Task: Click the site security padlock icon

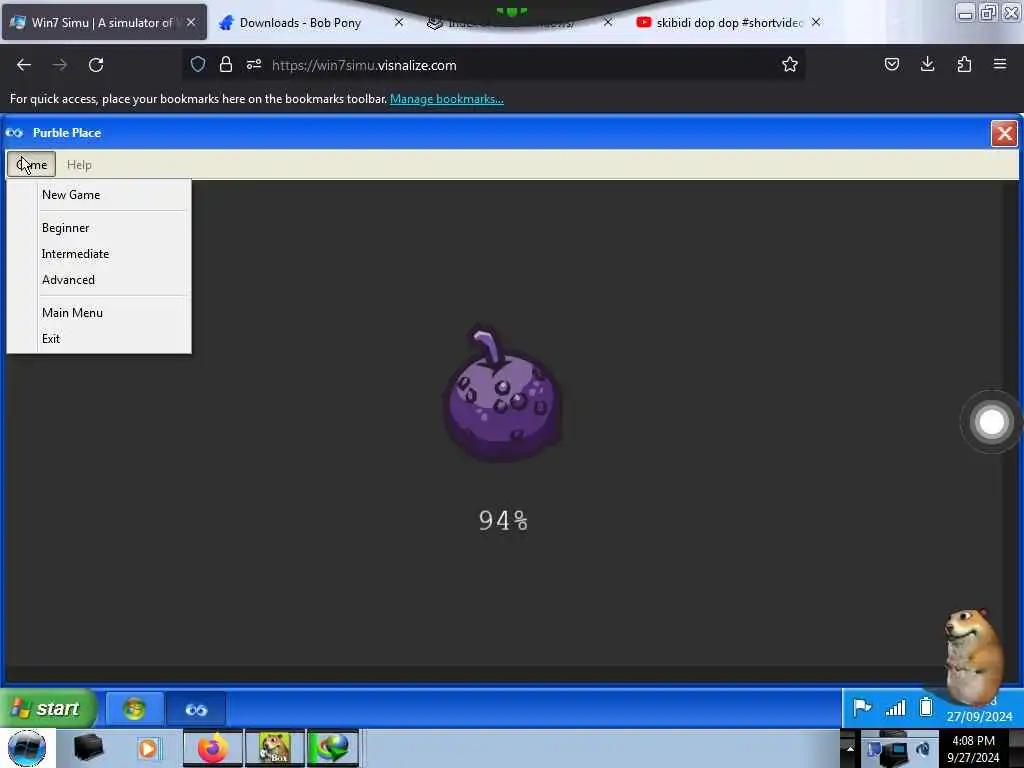Action: 226,64
